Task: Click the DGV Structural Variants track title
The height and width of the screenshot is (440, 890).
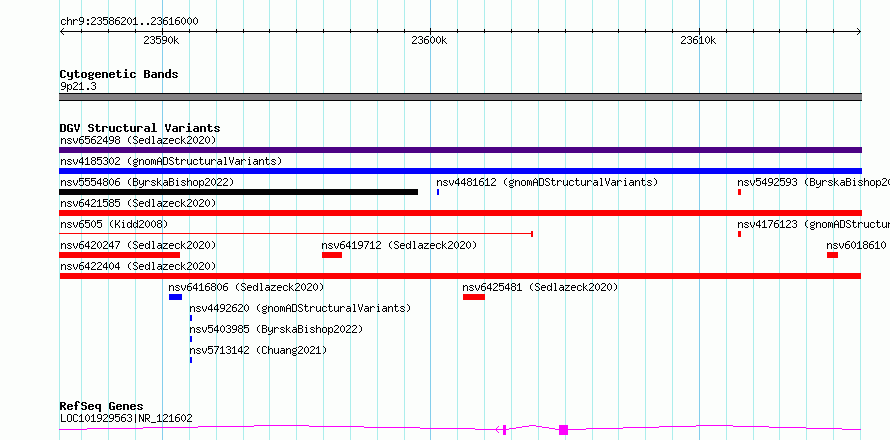Action: tap(140, 128)
